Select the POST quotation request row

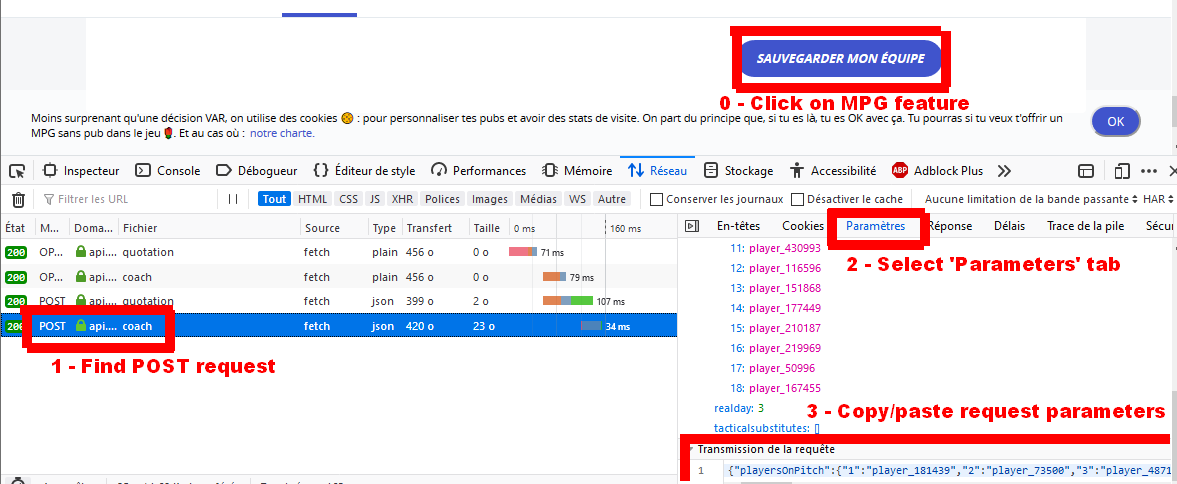coord(339,301)
